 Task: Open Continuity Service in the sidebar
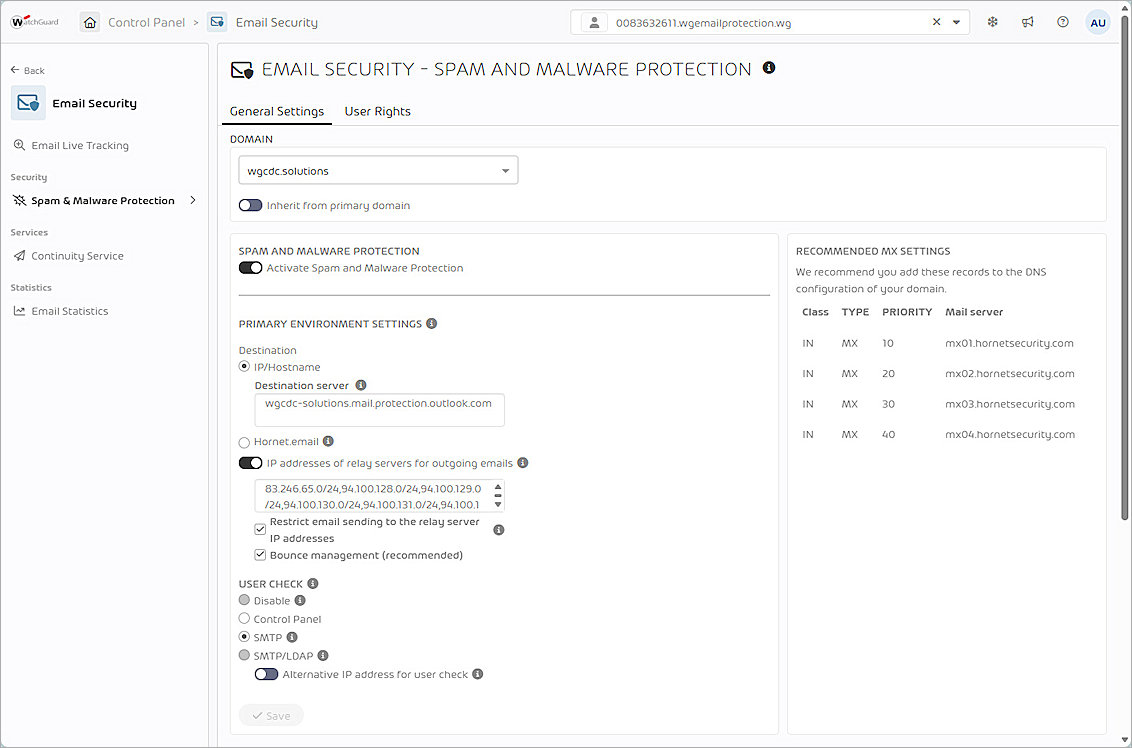click(75, 255)
